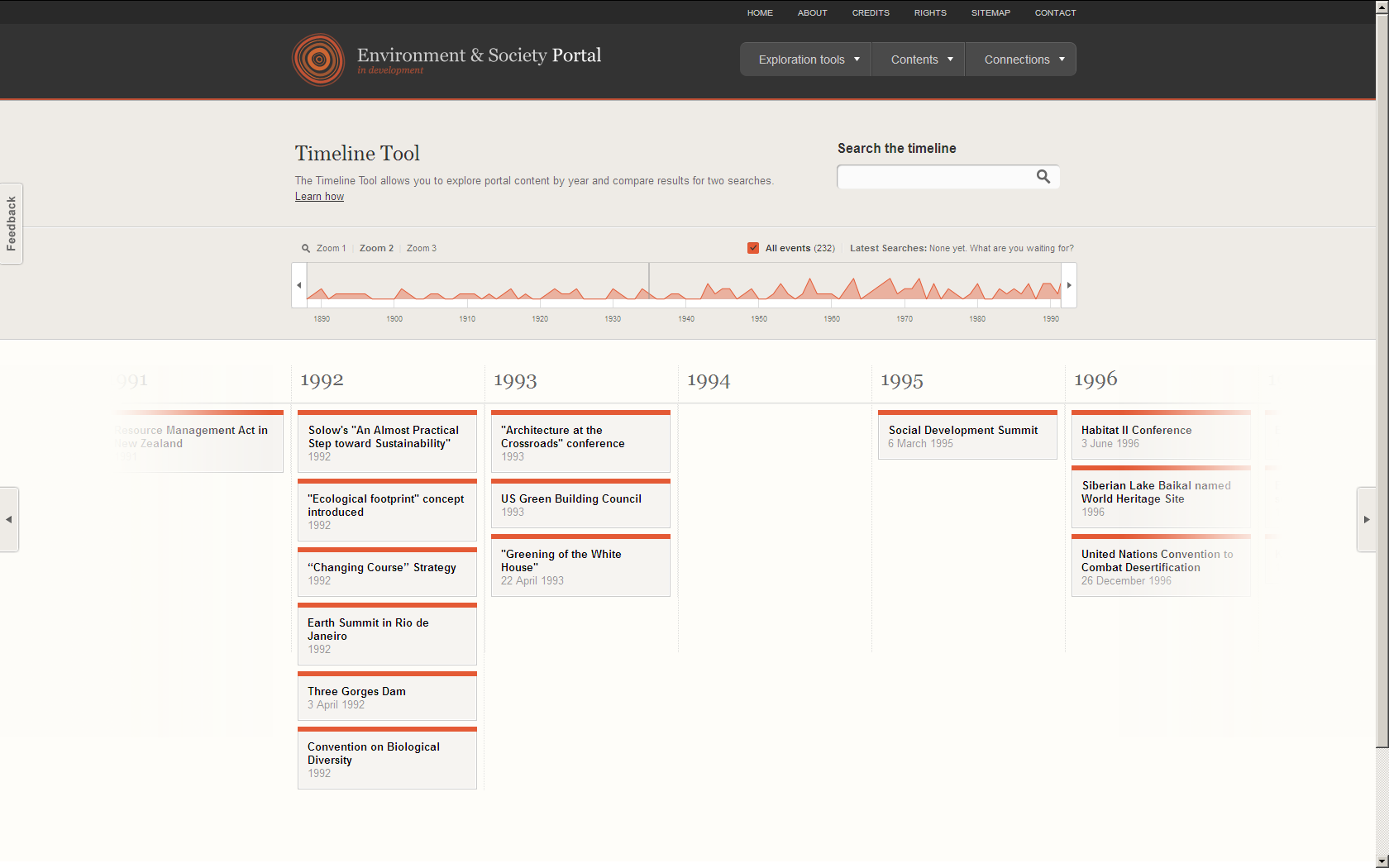The image size is (1389, 868).
Task: Click the overview chart near 1970 peak
Action: coord(889,287)
